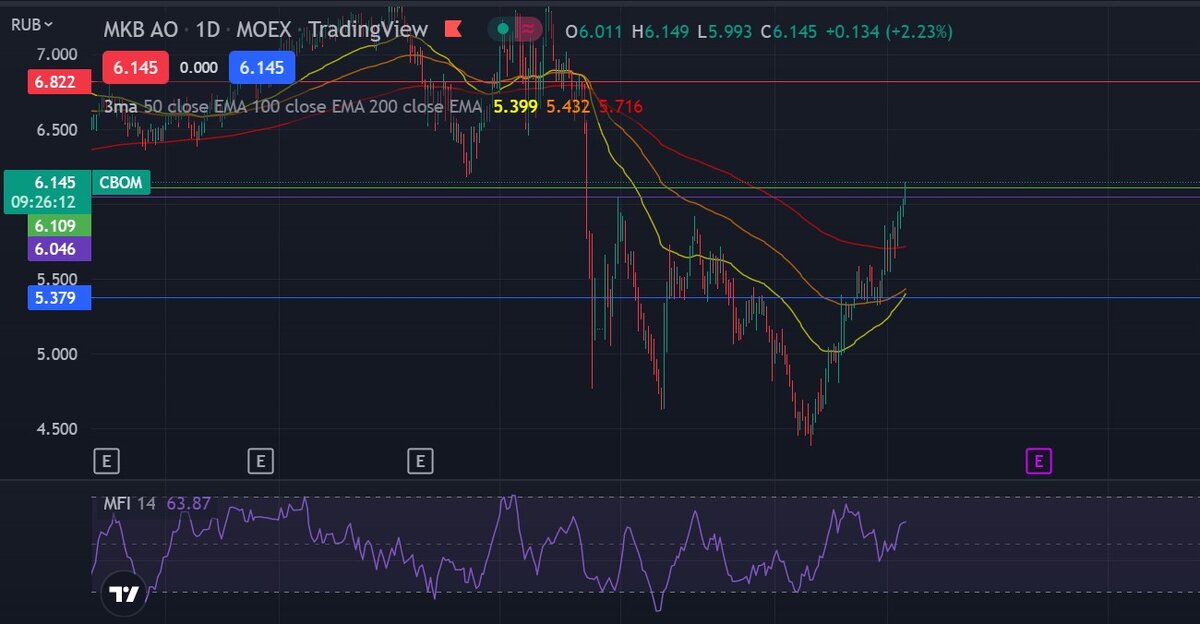1200x624 pixels.
Task: Click the 6.145 last price countdown label
Action: 46,192
